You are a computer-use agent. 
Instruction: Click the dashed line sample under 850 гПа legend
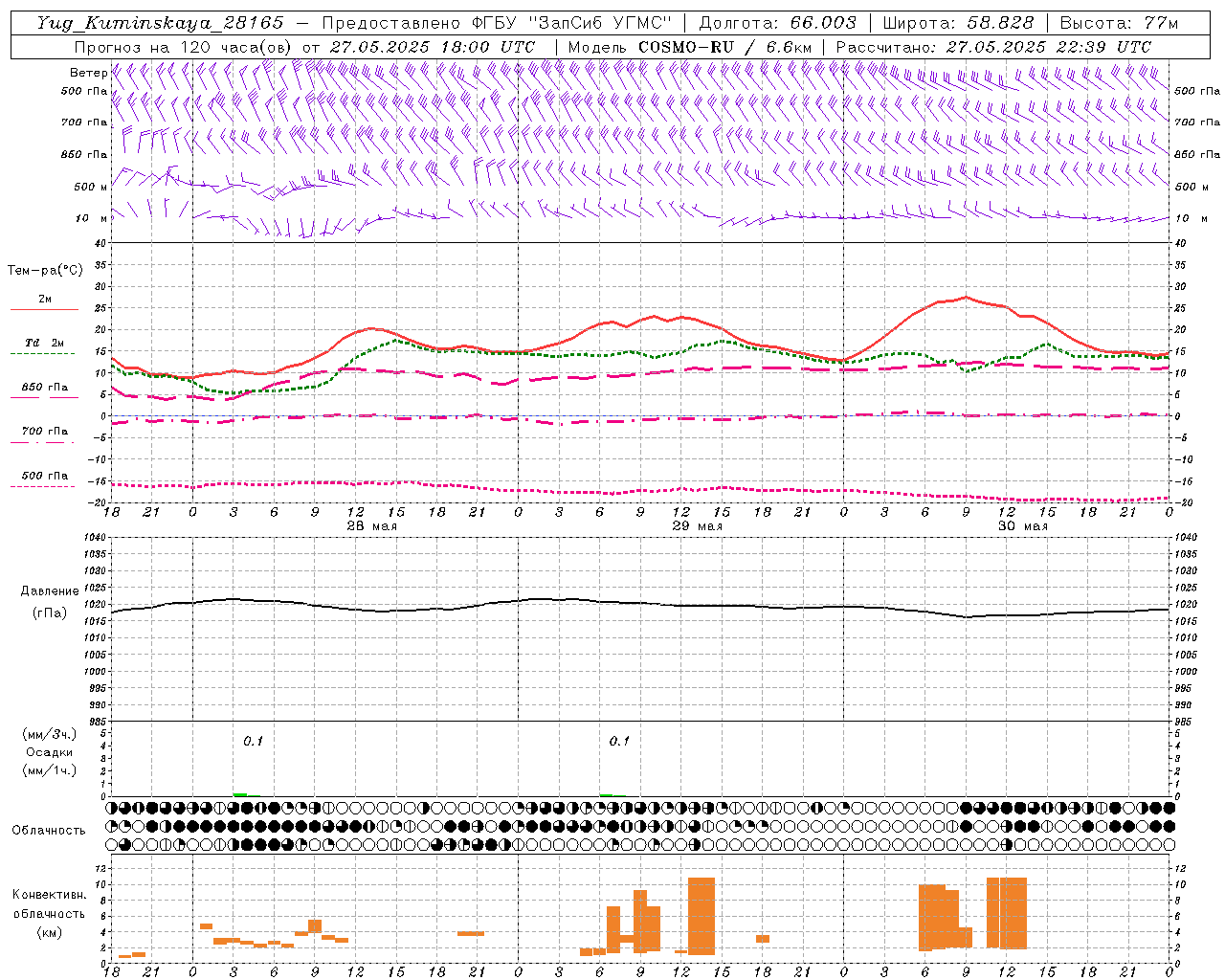click(42, 397)
